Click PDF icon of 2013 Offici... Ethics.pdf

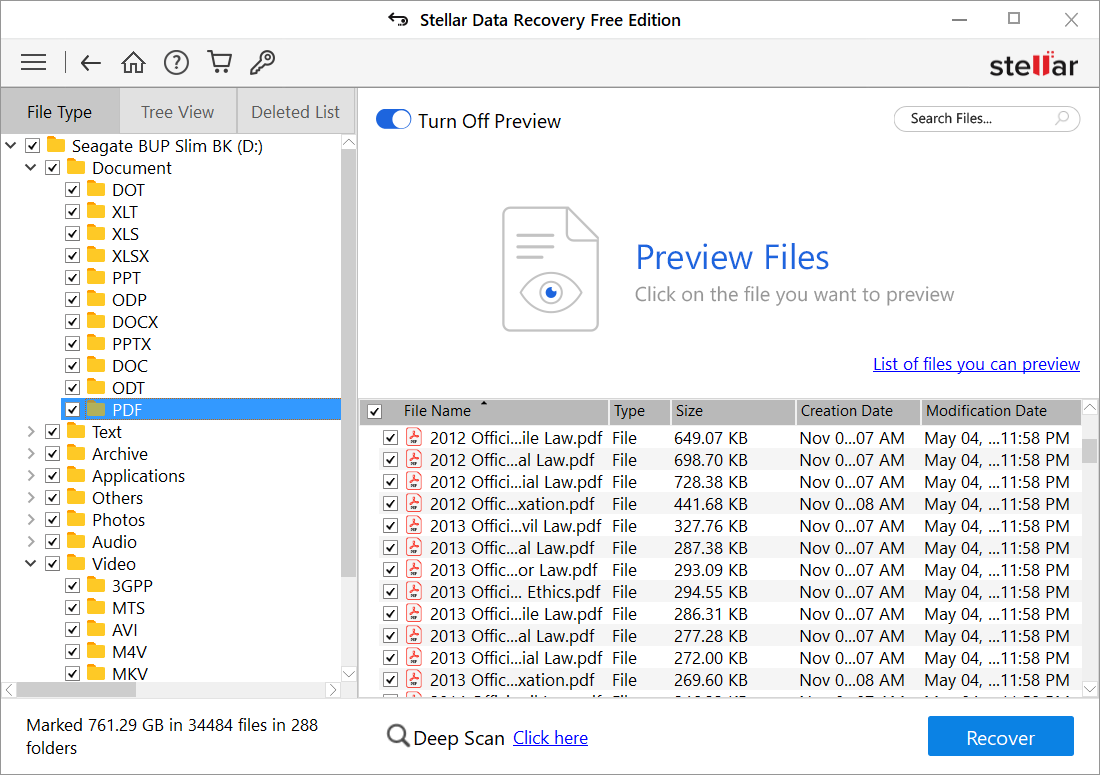click(414, 591)
